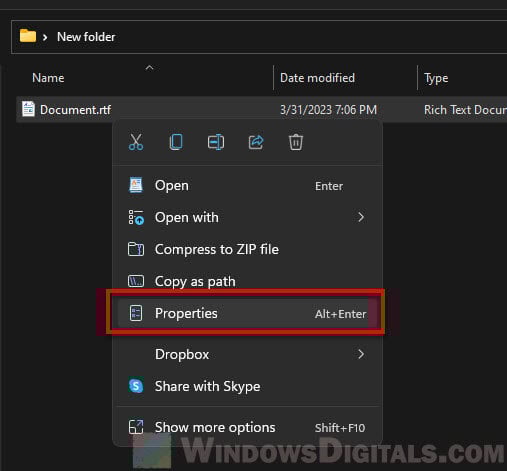
Task: Click the Copy icon in context menu
Action: pos(176,142)
